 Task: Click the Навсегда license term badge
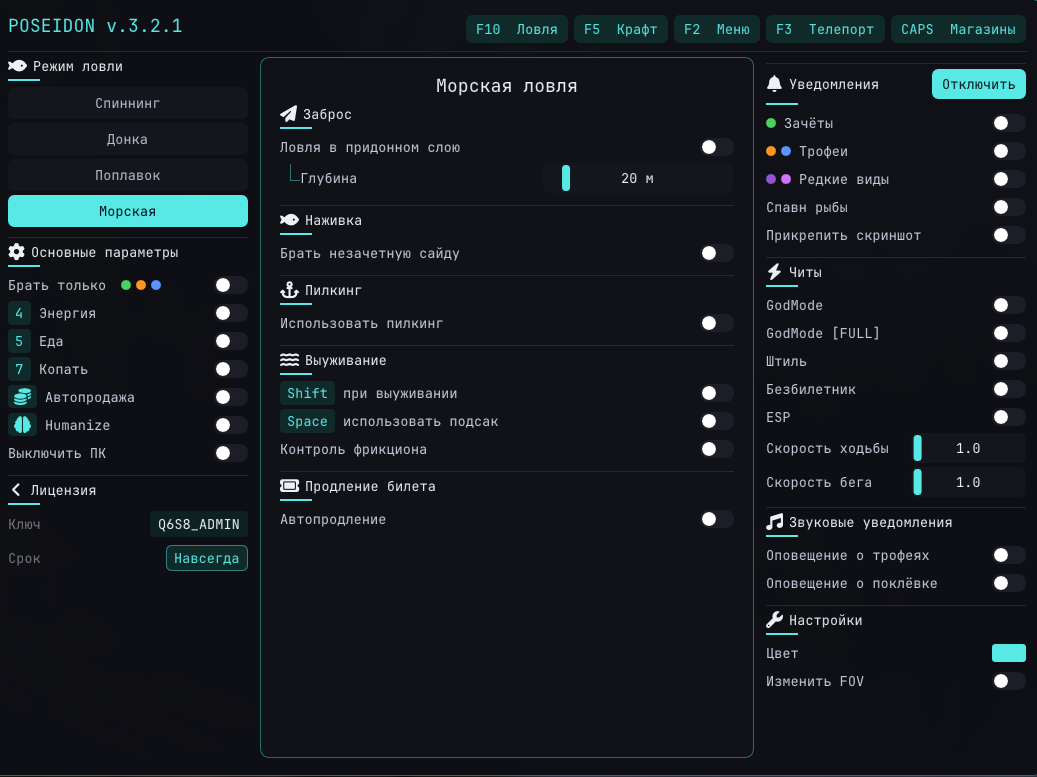tap(207, 558)
